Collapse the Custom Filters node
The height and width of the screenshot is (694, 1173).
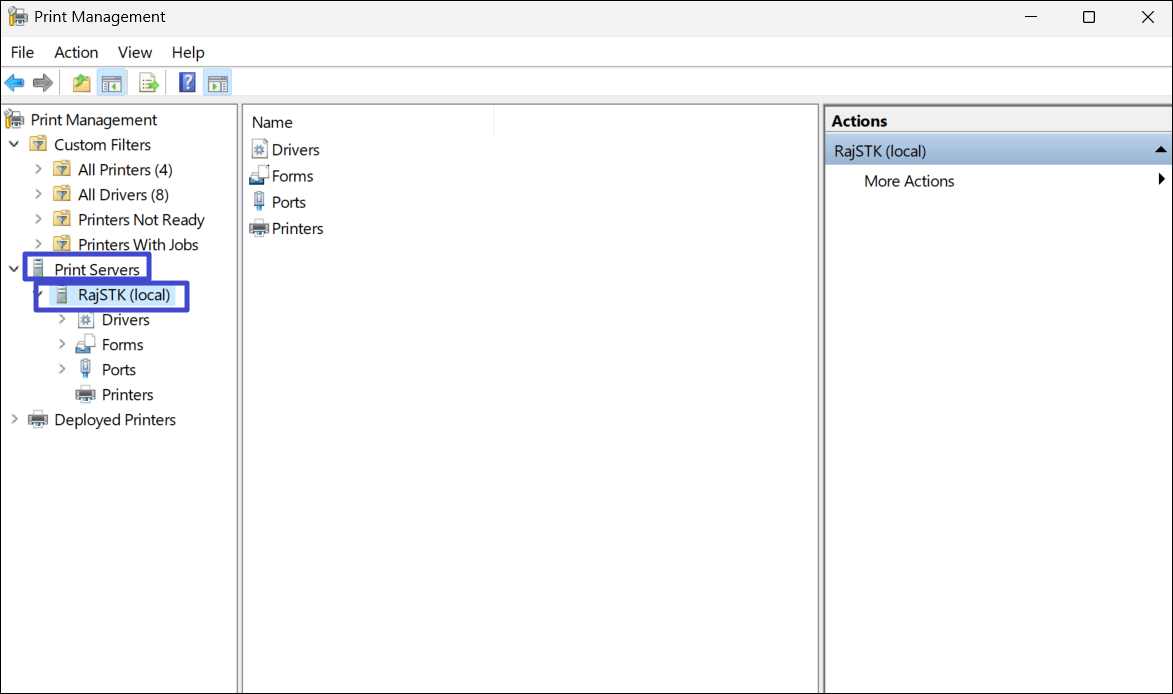(14, 145)
